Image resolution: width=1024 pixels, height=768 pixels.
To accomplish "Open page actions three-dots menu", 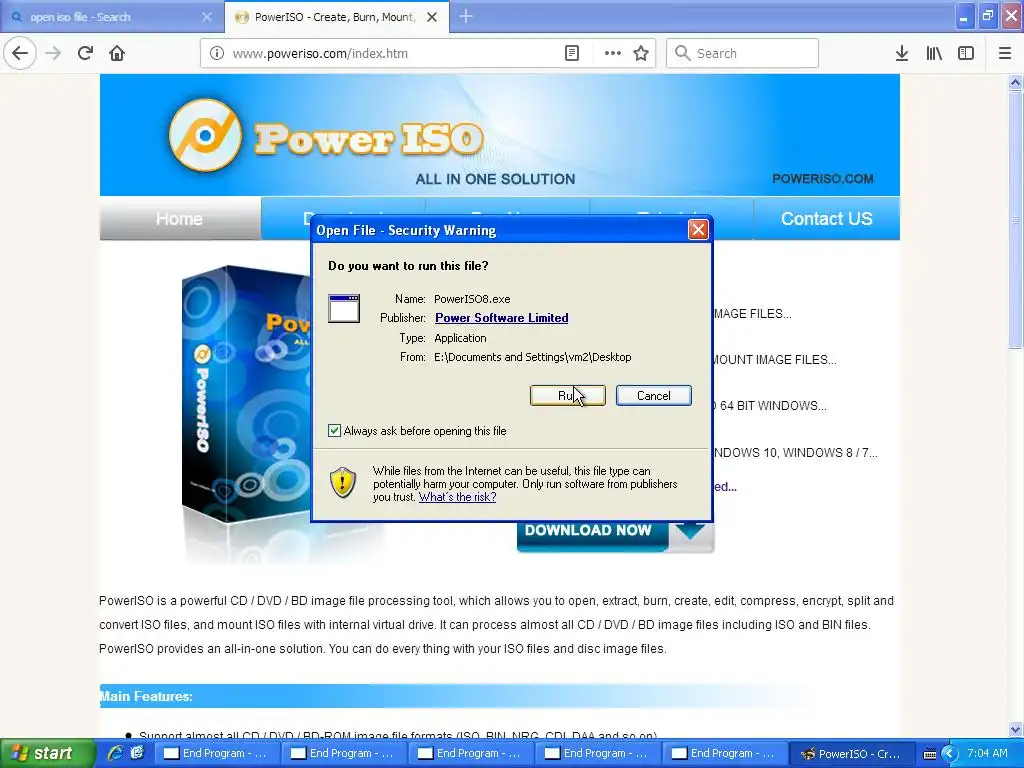I will coord(613,54).
